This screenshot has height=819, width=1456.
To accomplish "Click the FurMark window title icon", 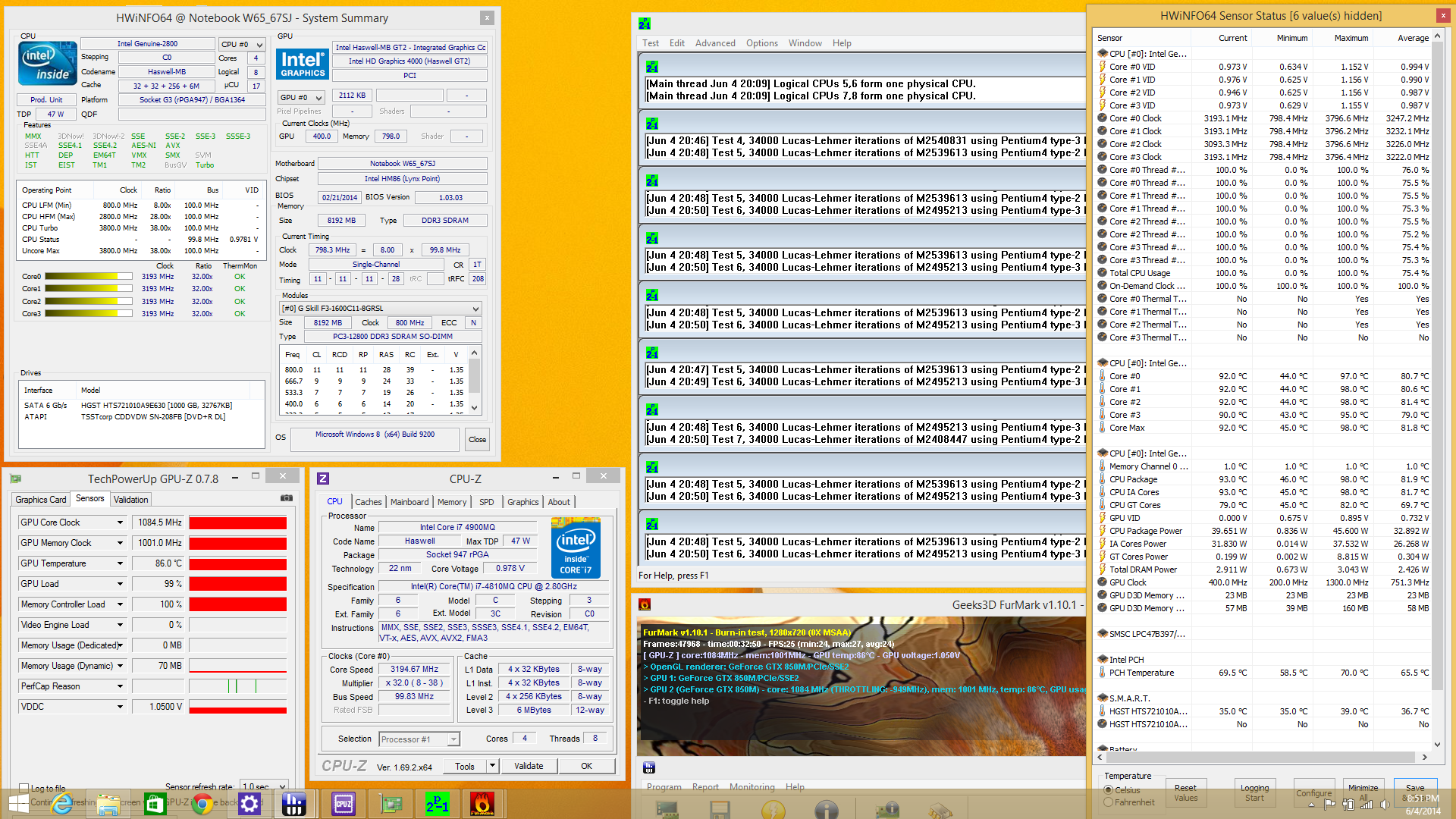I will pos(645,604).
